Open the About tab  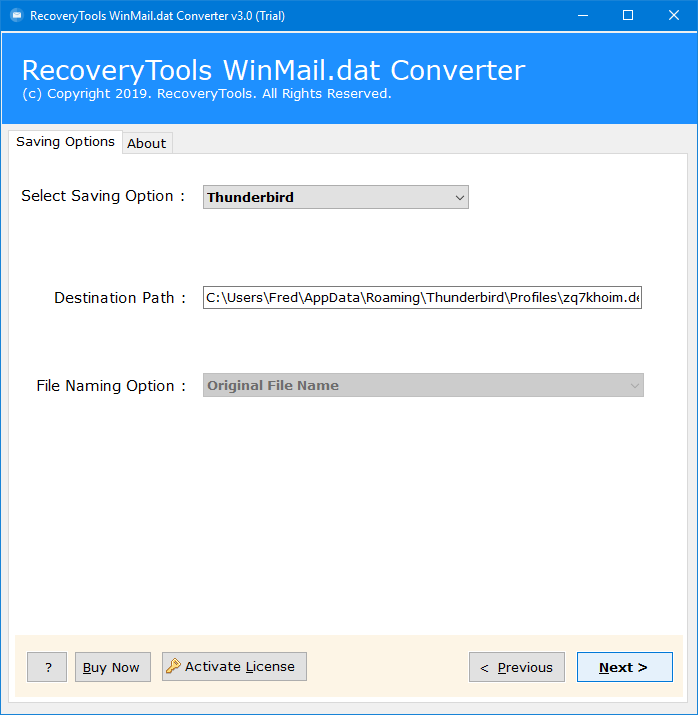[147, 143]
